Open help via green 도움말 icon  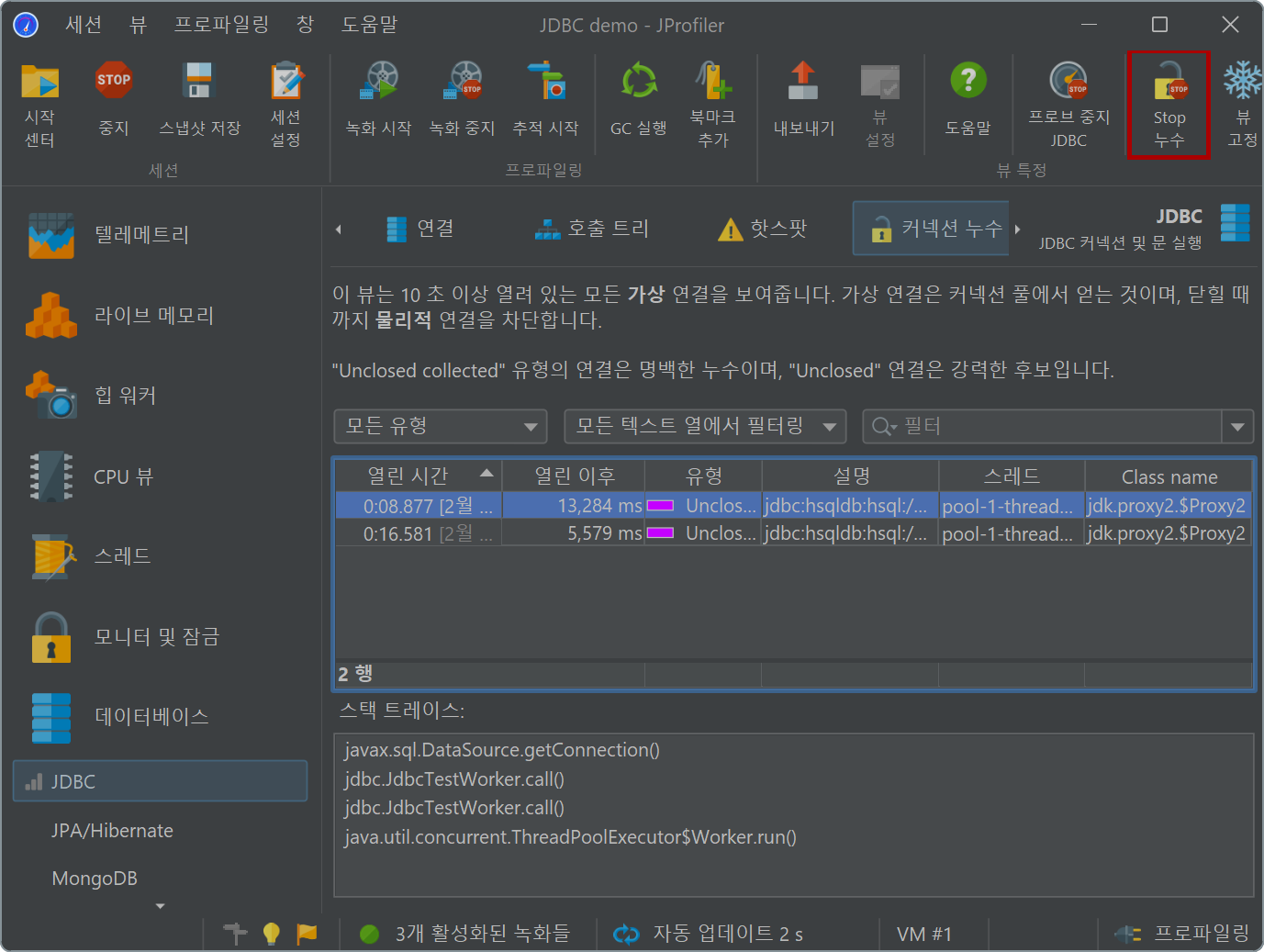click(x=968, y=81)
